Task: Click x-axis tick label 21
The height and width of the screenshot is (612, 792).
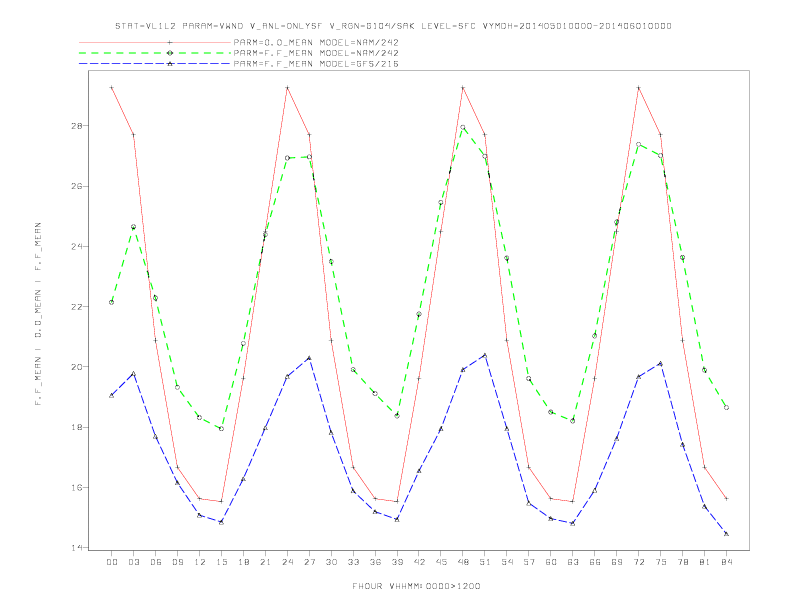Action: tap(265, 562)
